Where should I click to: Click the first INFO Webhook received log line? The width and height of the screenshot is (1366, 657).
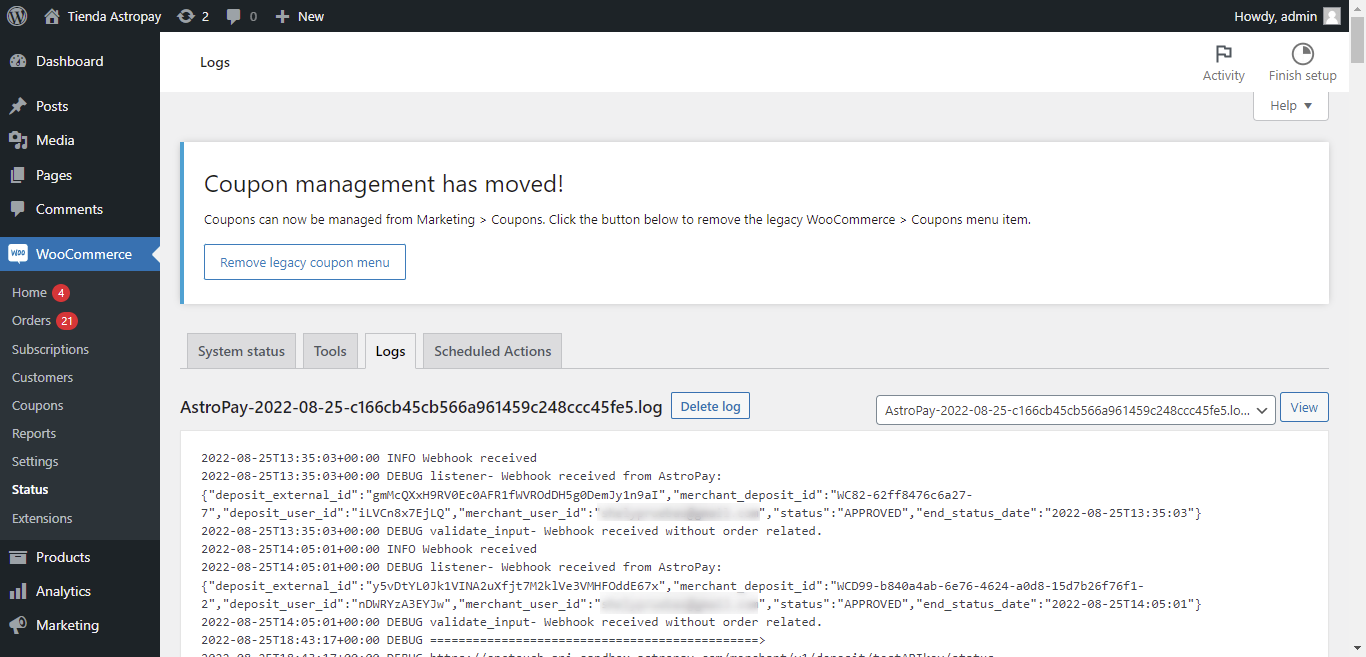(x=369, y=458)
